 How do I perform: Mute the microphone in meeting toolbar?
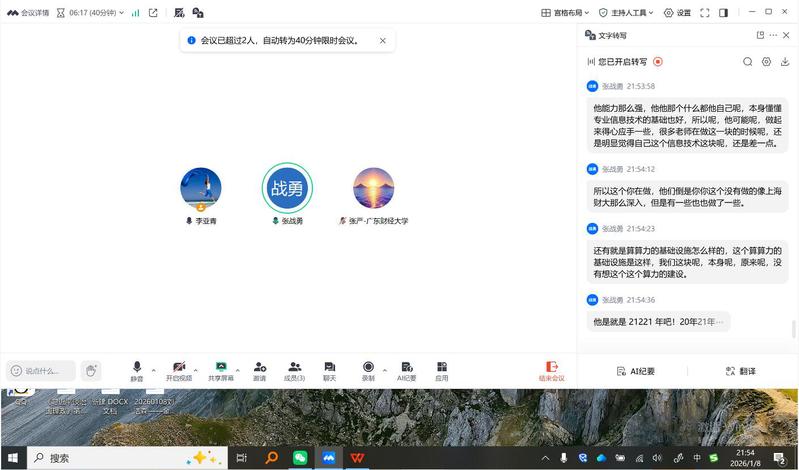tap(137, 368)
